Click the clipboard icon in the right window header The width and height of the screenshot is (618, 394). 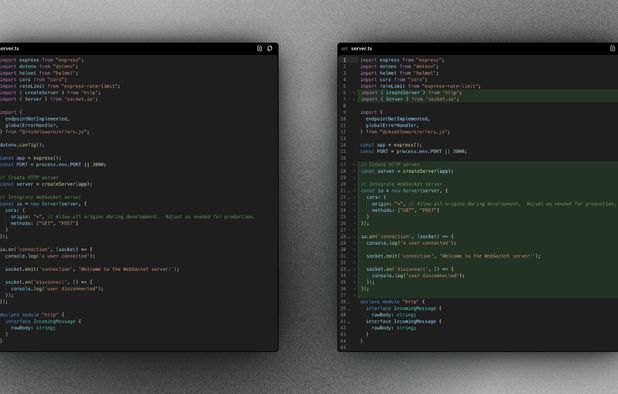click(612, 48)
